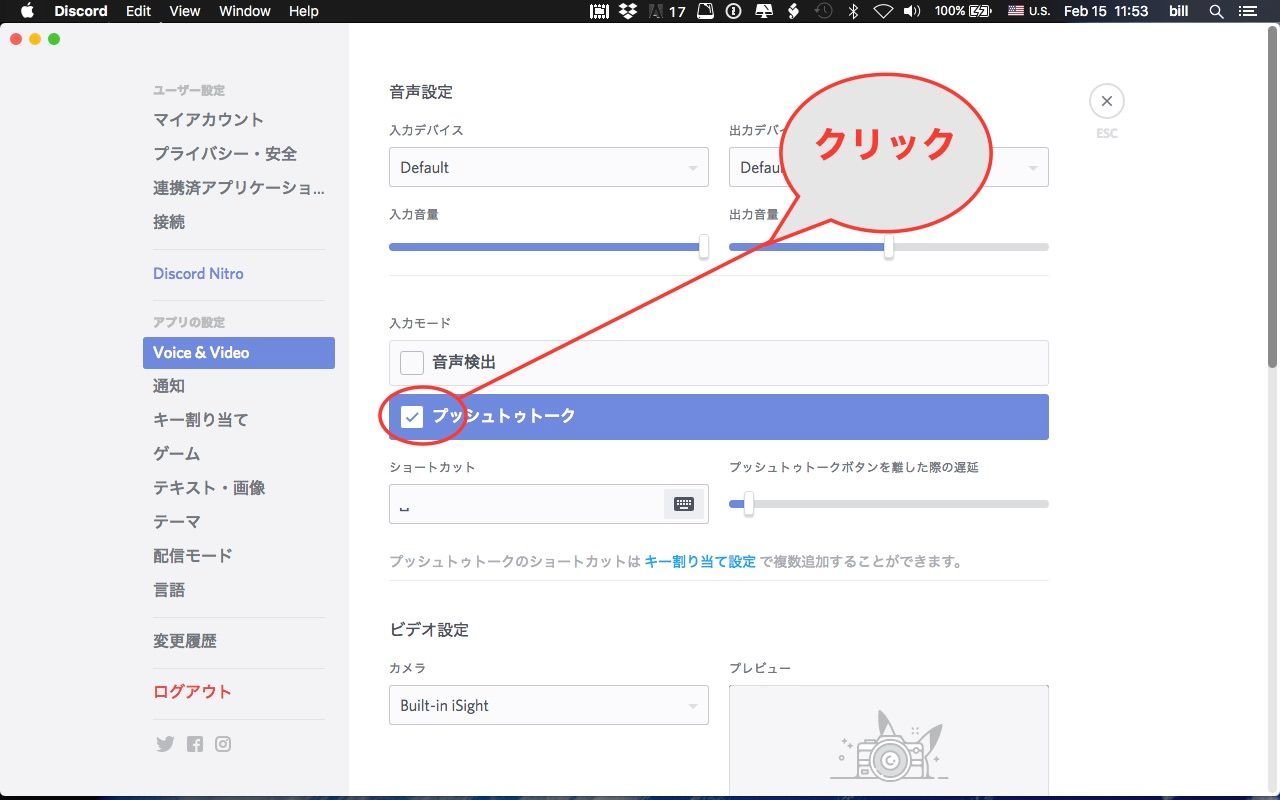Select the Voice & Video tab
The image size is (1280, 800).
[239, 352]
